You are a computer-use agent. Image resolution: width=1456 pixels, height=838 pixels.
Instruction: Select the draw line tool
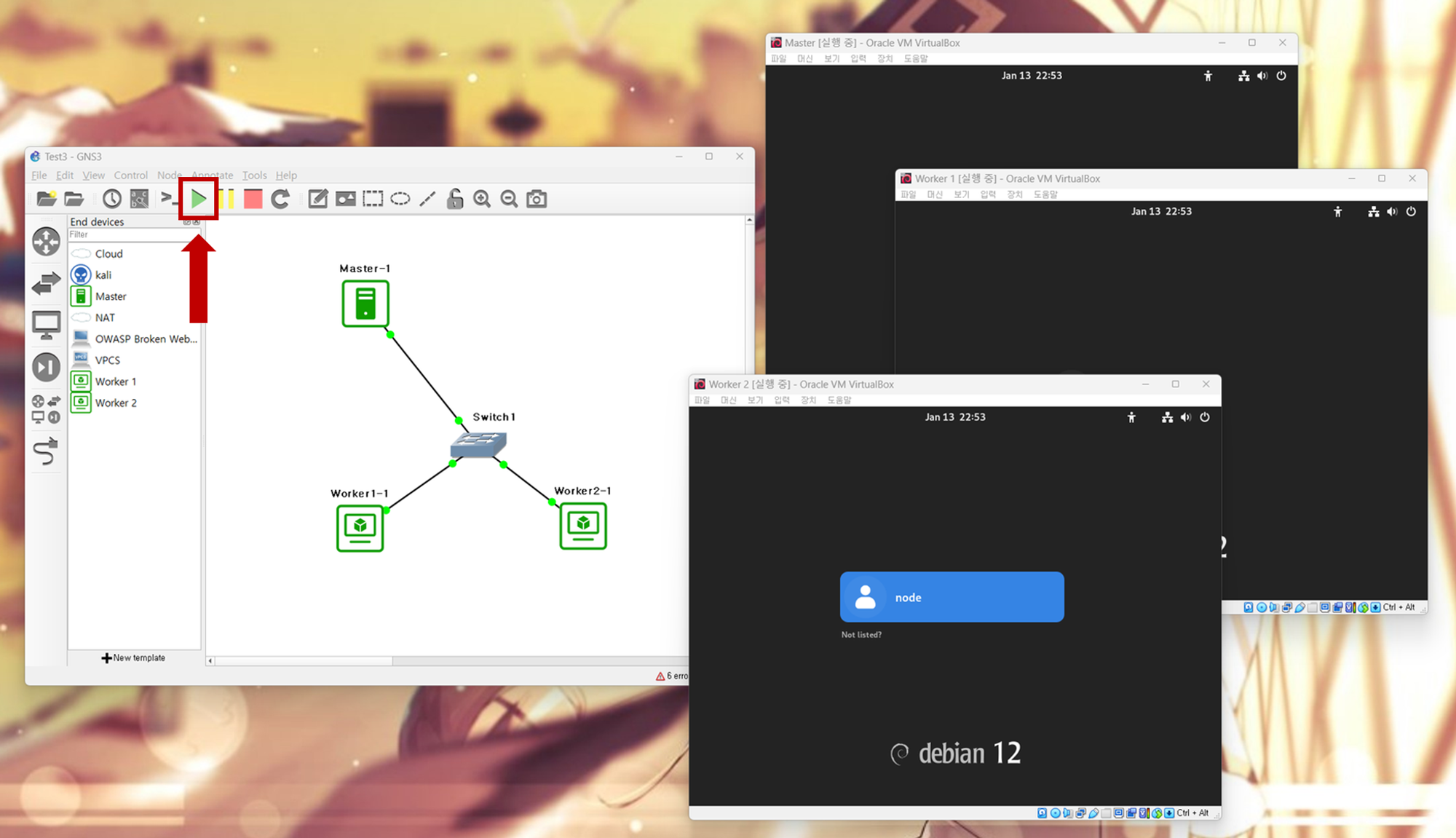click(x=427, y=199)
